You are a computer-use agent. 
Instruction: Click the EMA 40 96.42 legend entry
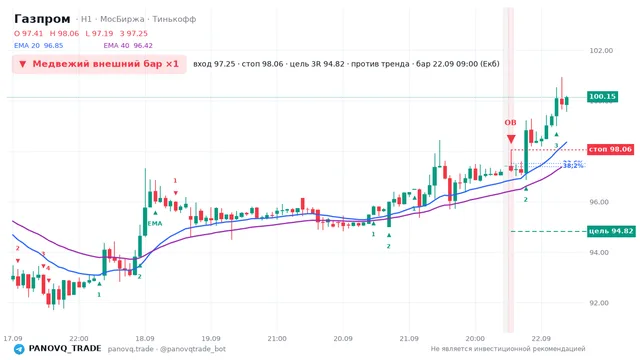(x=128, y=46)
